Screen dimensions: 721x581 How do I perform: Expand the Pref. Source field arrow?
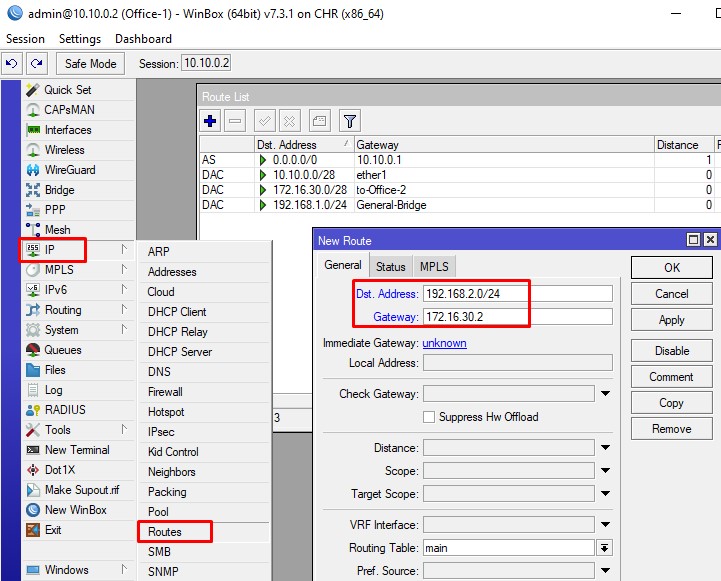tap(606, 571)
